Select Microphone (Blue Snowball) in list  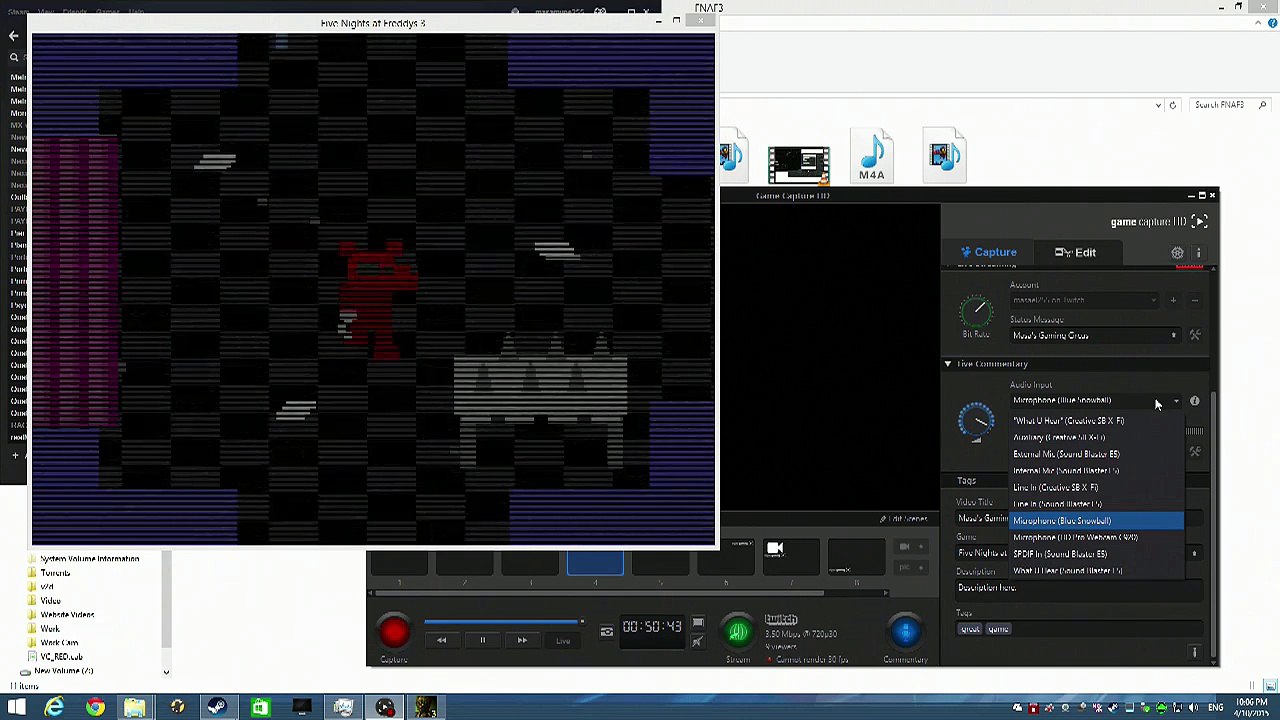click(1097, 521)
